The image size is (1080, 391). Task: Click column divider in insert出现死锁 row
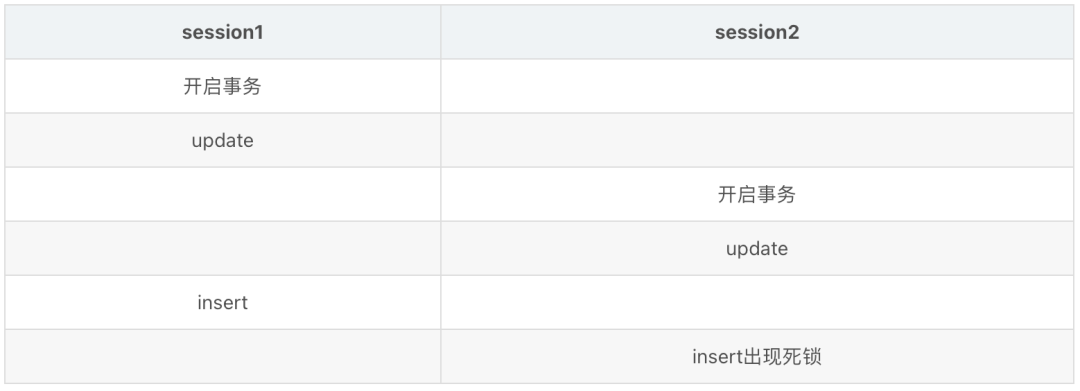441,357
